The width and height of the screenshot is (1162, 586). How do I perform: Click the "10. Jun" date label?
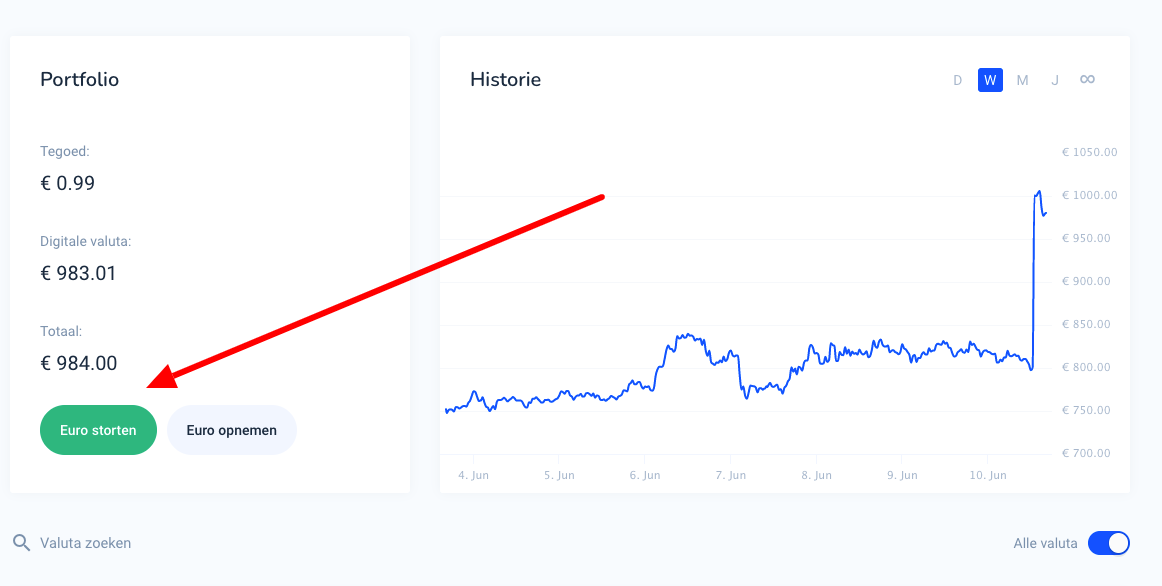[x=989, y=475]
